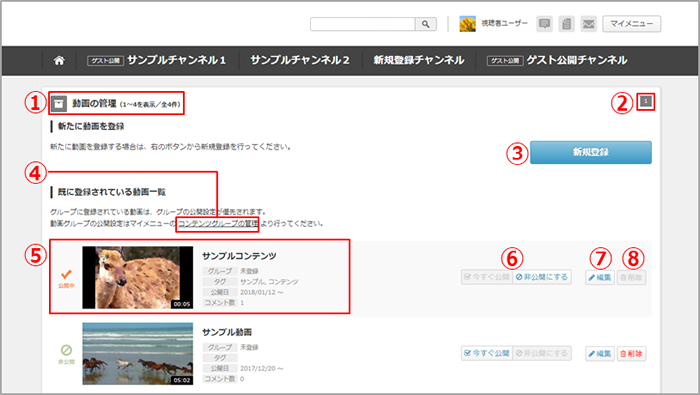Click the blue 新規登録 button
Screen dimensions: 700x395
coord(591,152)
